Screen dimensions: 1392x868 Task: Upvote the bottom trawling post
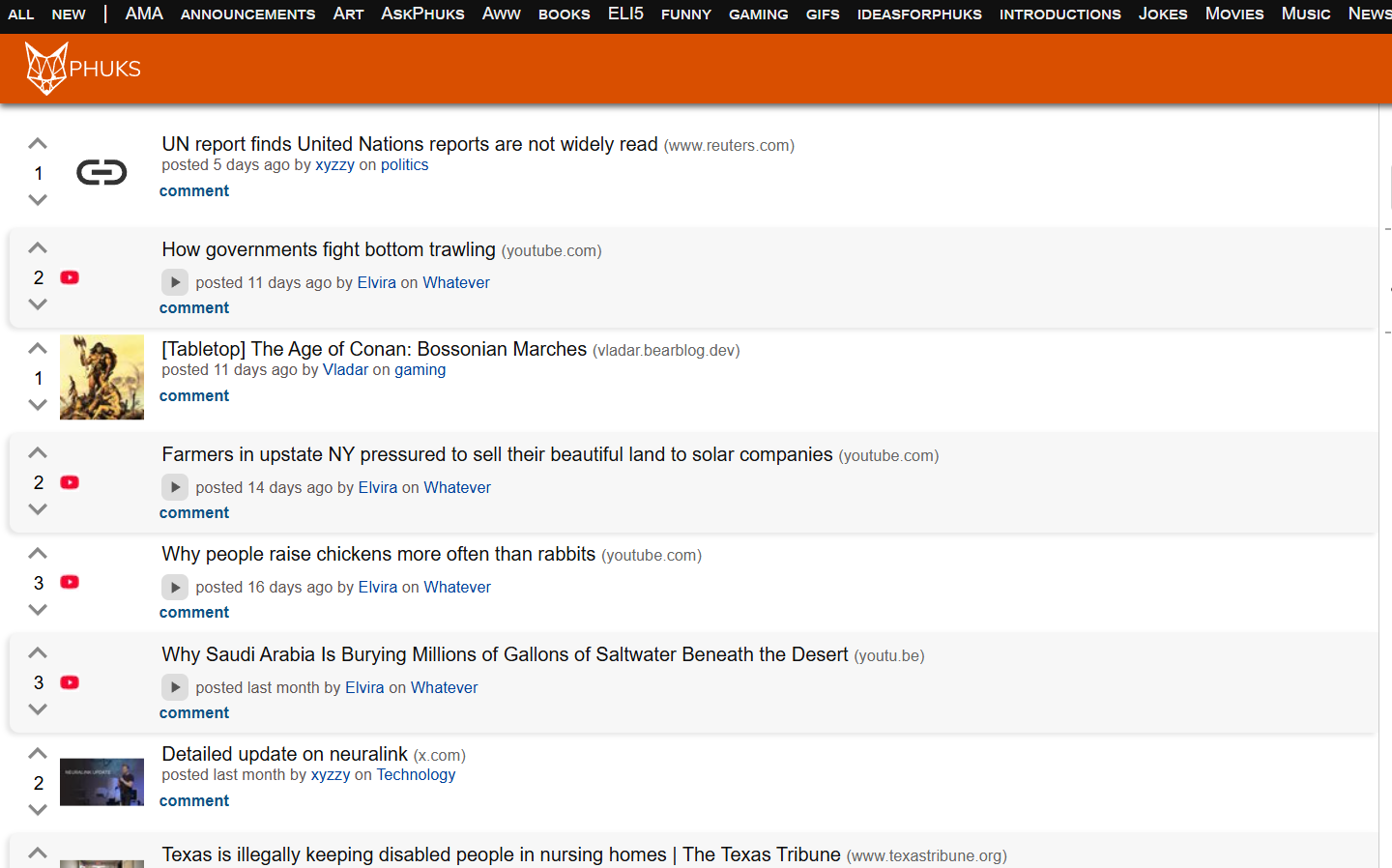38,248
